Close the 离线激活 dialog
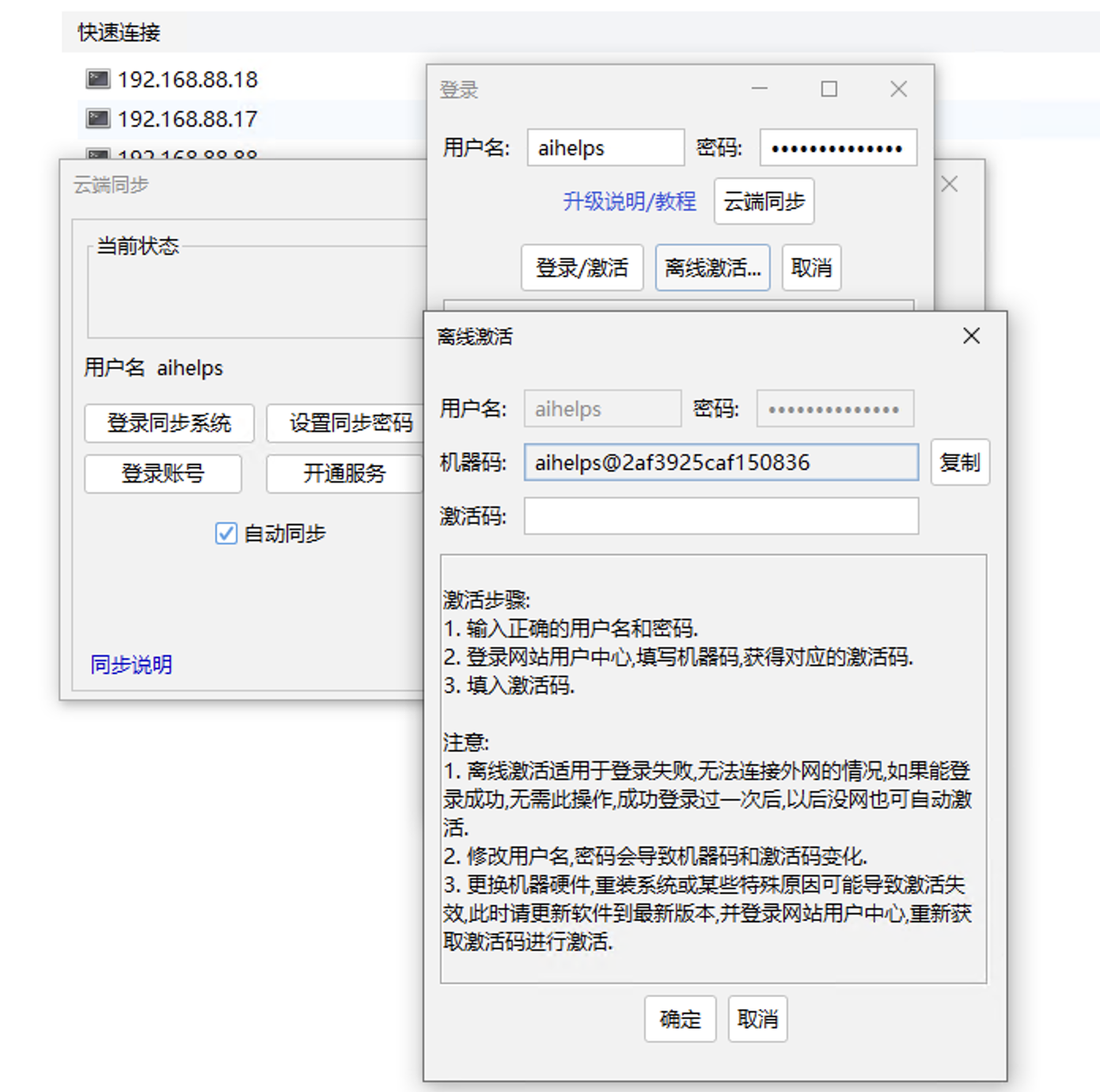This screenshot has width=1100, height=1092. click(971, 336)
